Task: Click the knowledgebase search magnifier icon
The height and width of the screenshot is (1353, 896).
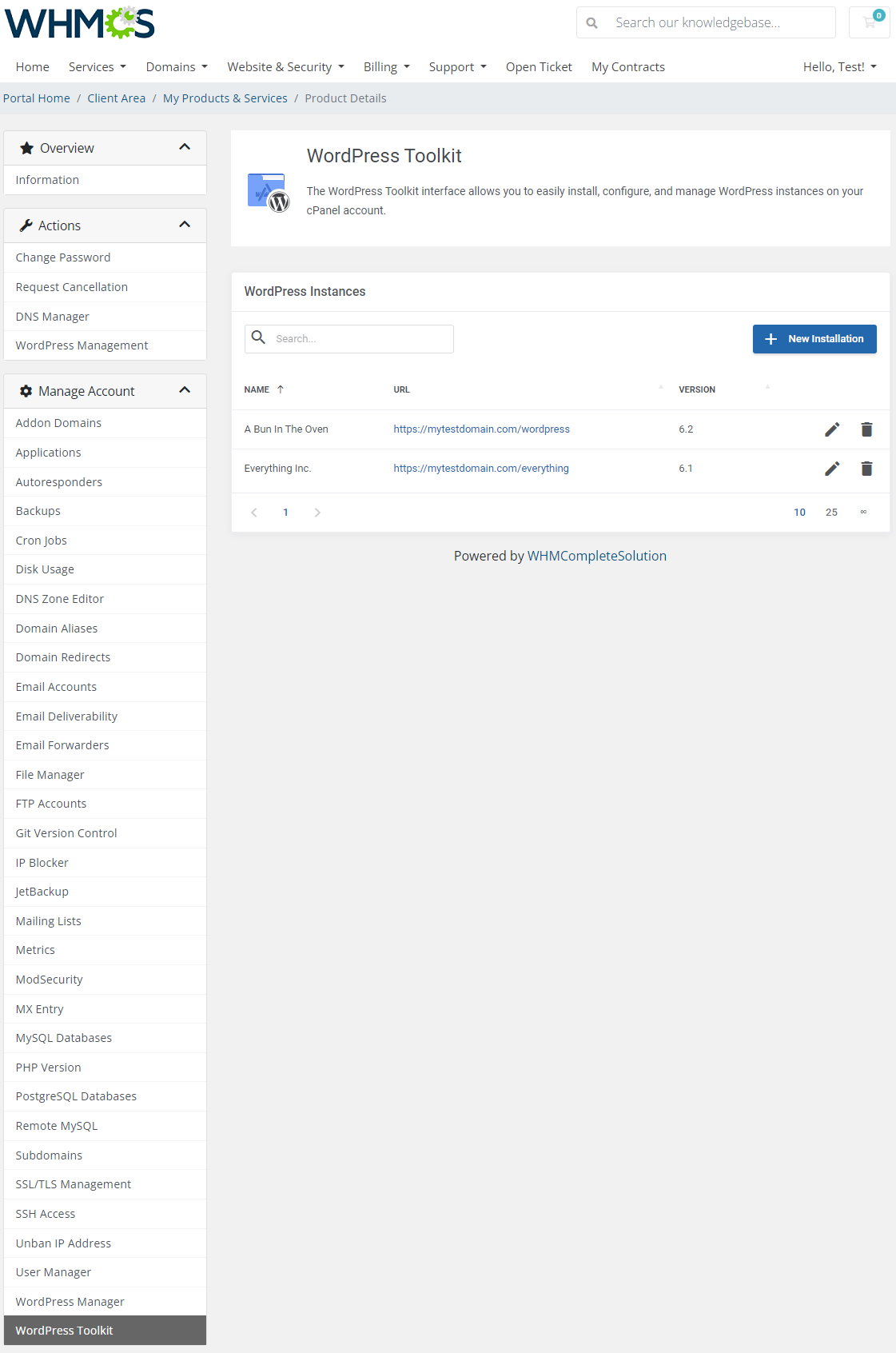Action: pyautogui.click(x=592, y=23)
